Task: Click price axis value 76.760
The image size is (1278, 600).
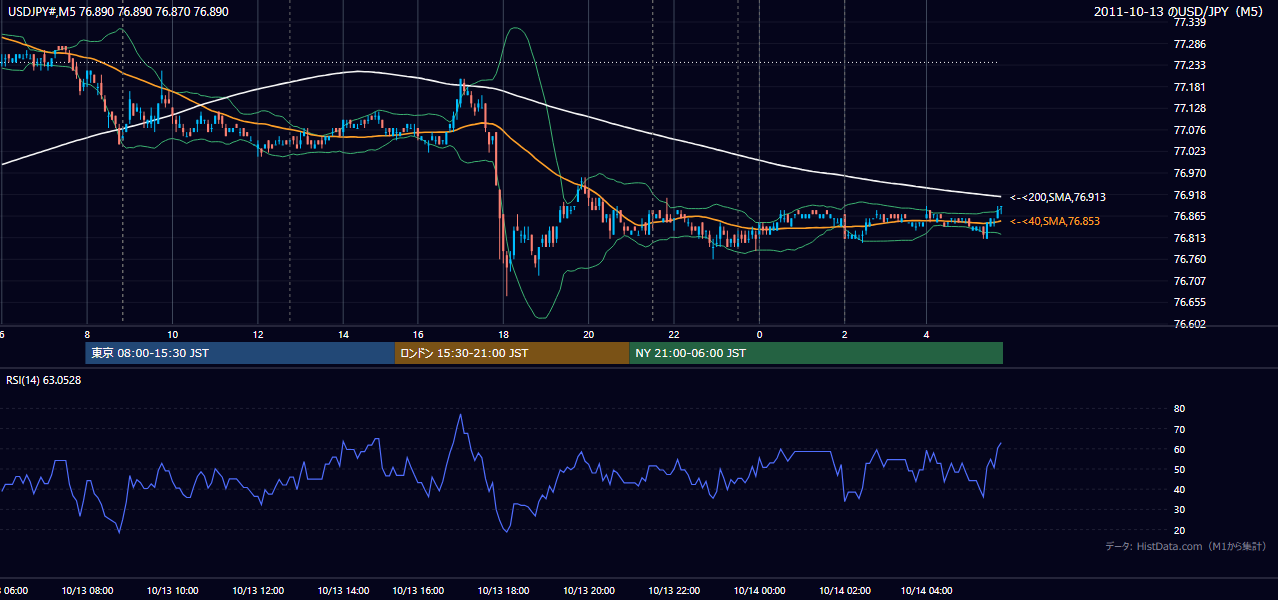Action: point(1189,259)
